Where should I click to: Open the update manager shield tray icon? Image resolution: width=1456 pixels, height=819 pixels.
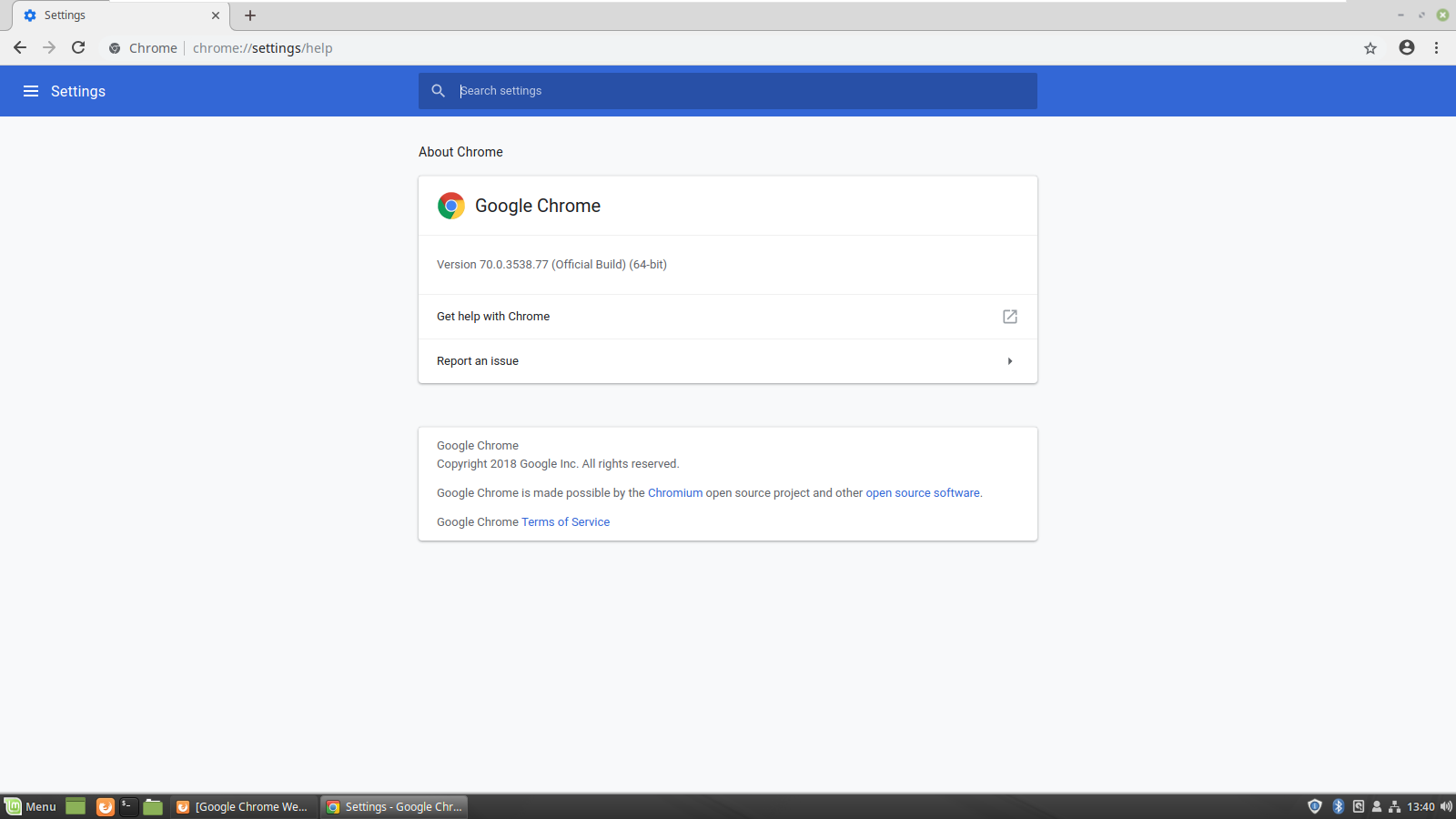(1315, 806)
